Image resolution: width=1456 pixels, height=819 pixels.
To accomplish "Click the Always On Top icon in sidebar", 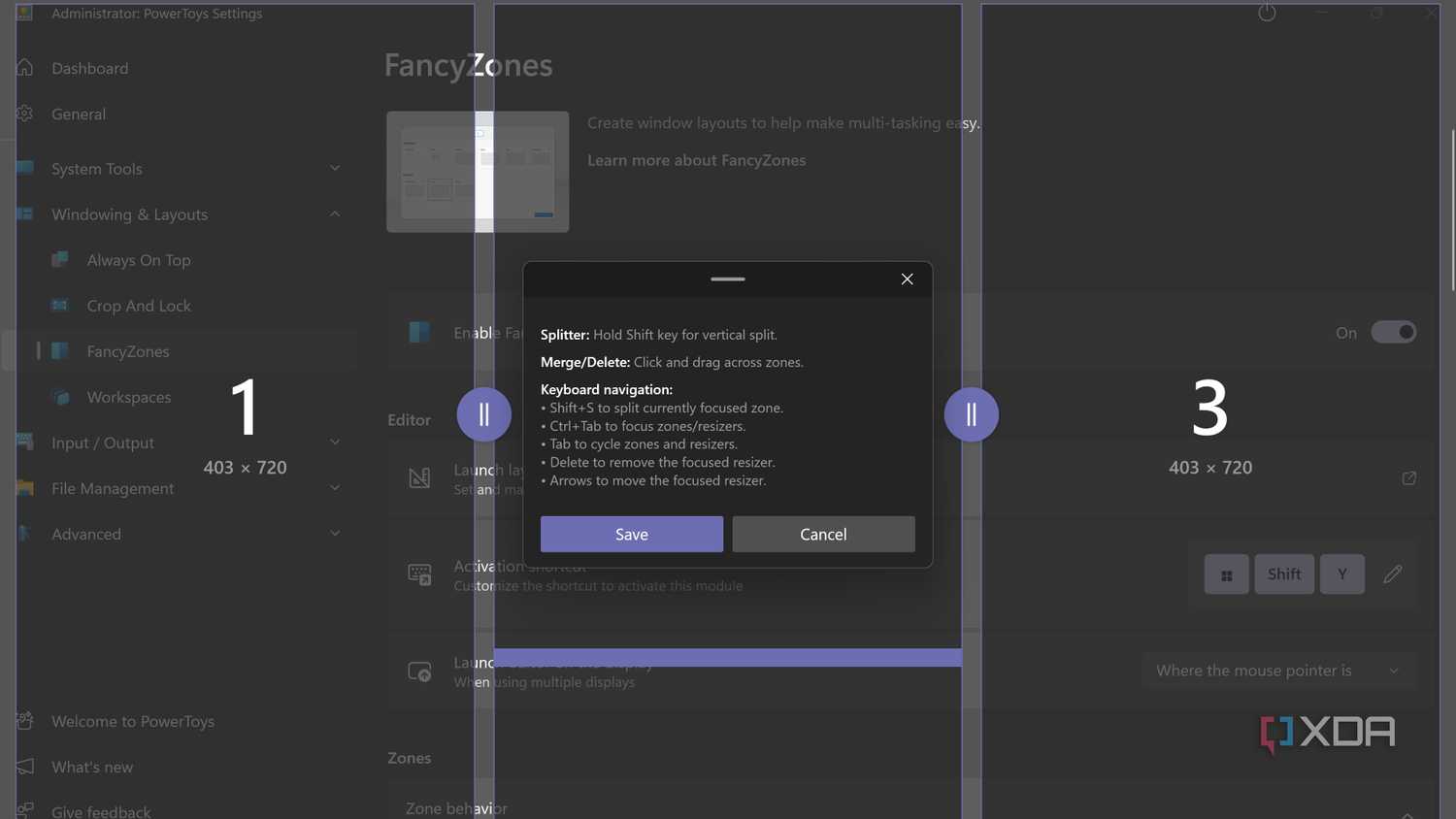I will pyautogui.click(x=60, y=260).
